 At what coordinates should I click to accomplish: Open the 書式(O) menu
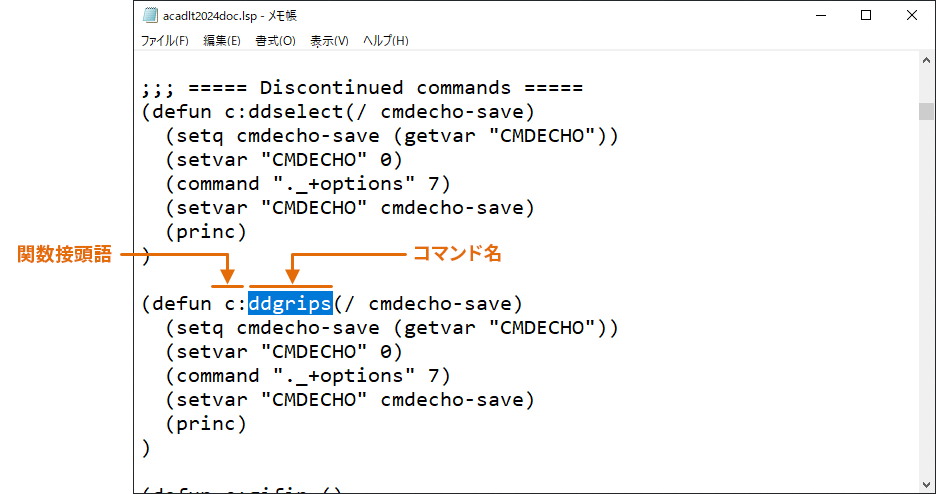[x=275, y=41]
